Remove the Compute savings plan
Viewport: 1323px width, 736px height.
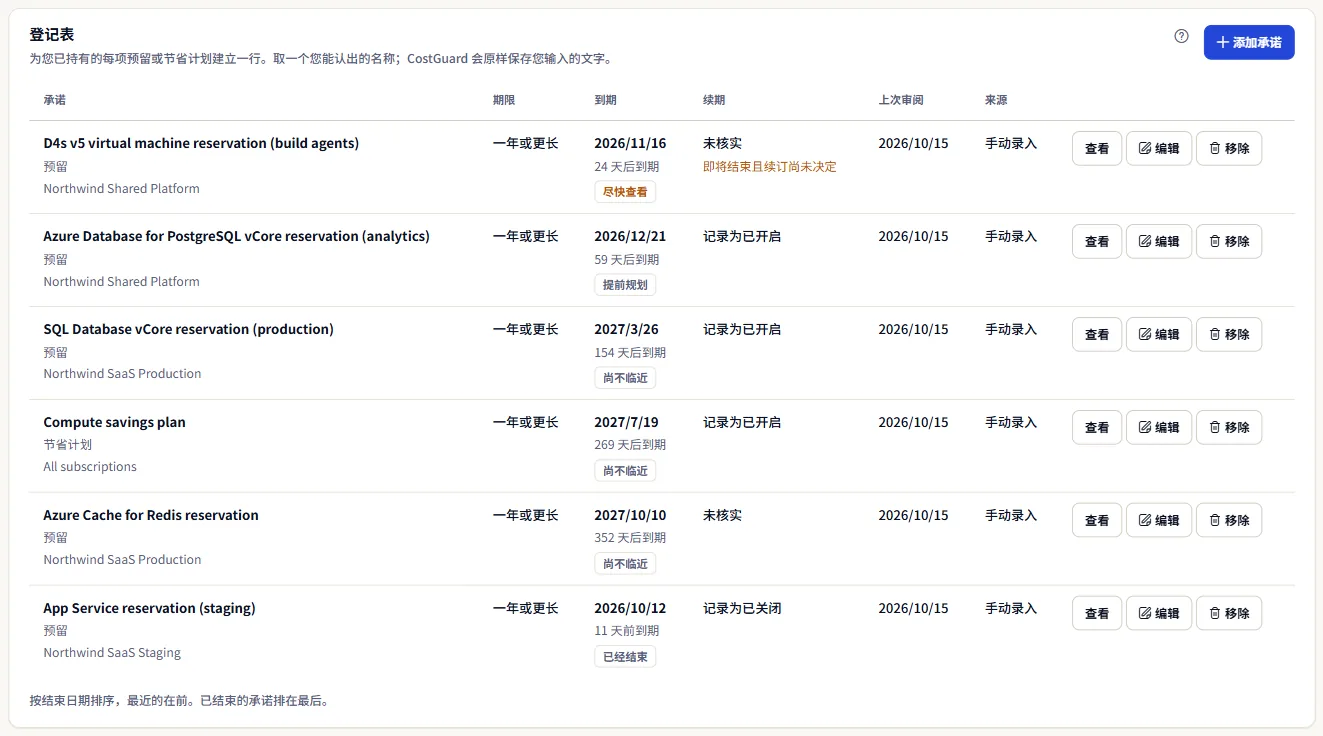[1229, 427]
